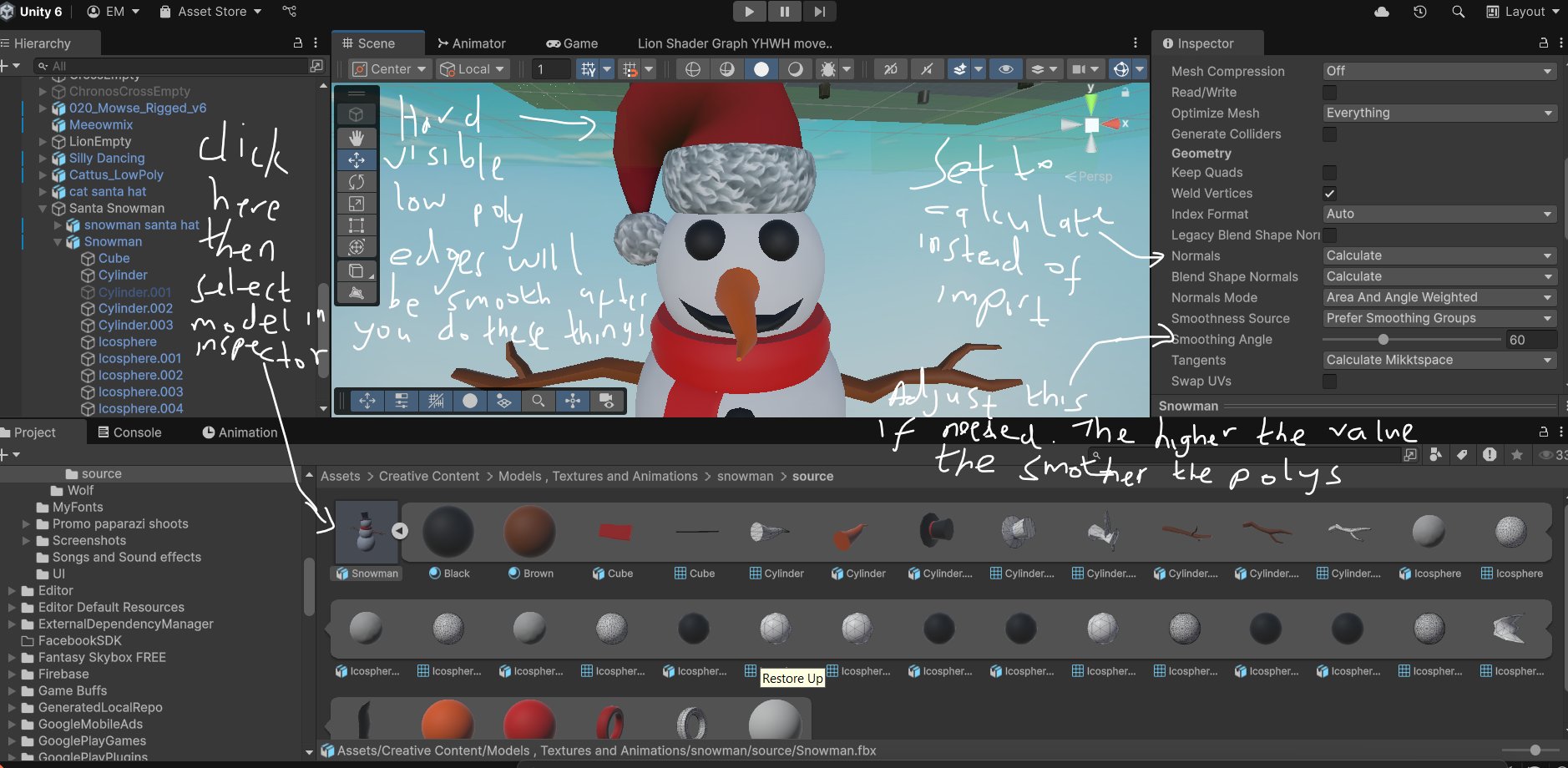Collapse the Santa Snowman hierarchy item
The image size is (1568, 768).
click(43, 208)
